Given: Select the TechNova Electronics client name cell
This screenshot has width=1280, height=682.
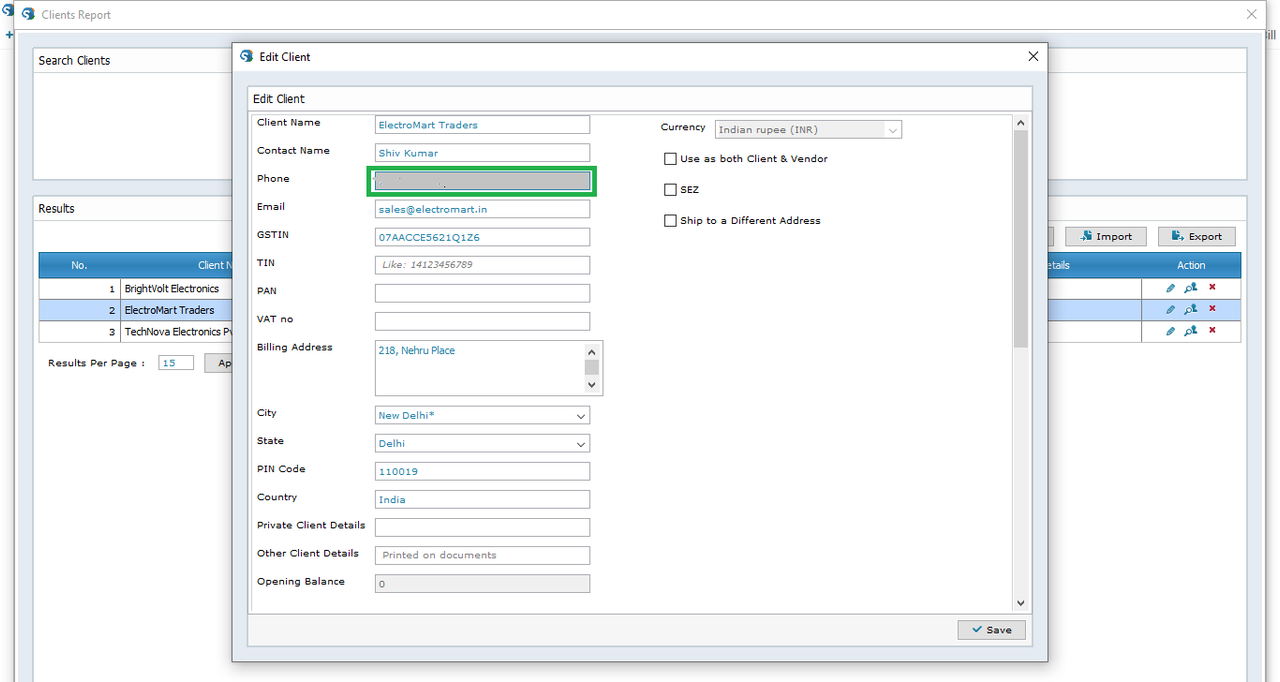Looking at the screenshot, I should point(176,331).
